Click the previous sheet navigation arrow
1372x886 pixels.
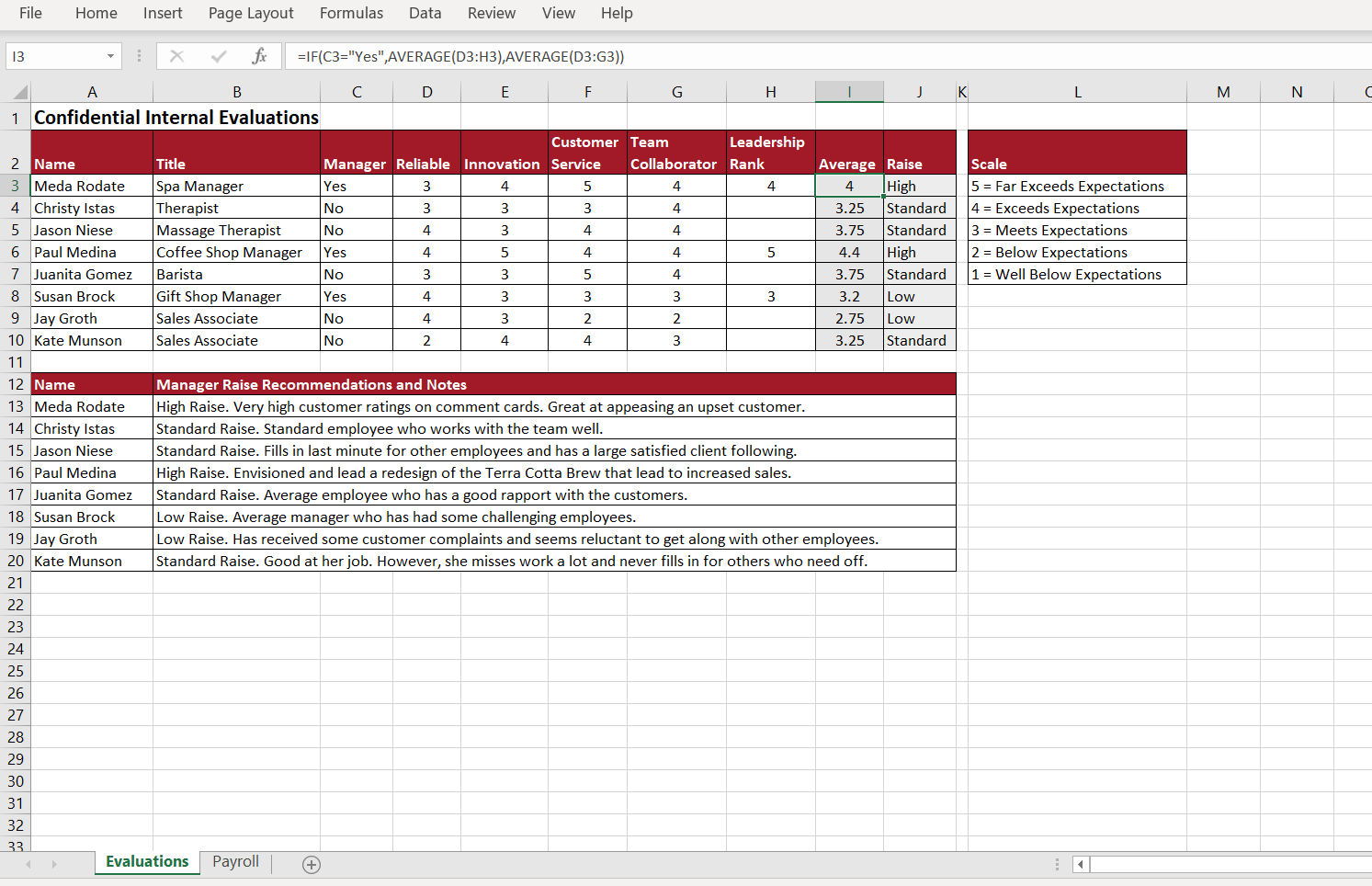pos(28,864)
